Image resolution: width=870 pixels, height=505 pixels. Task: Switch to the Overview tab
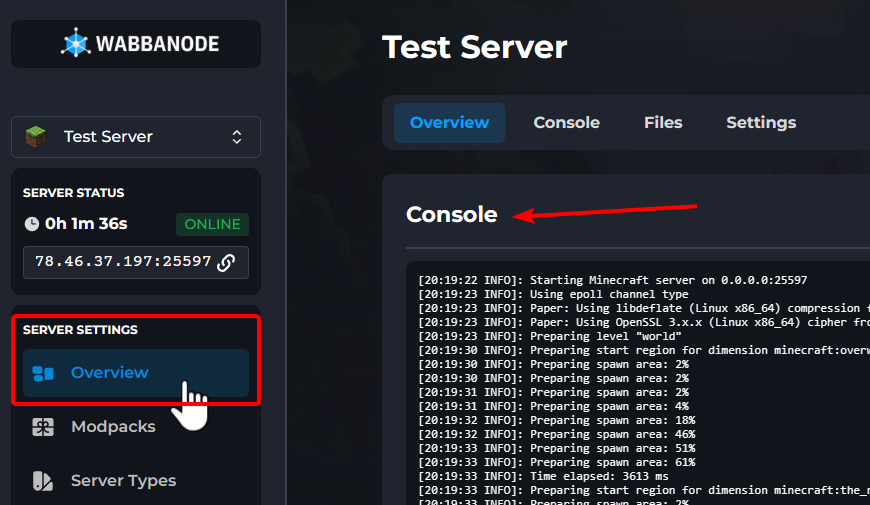pyautogui.click(x=449, y=123)
